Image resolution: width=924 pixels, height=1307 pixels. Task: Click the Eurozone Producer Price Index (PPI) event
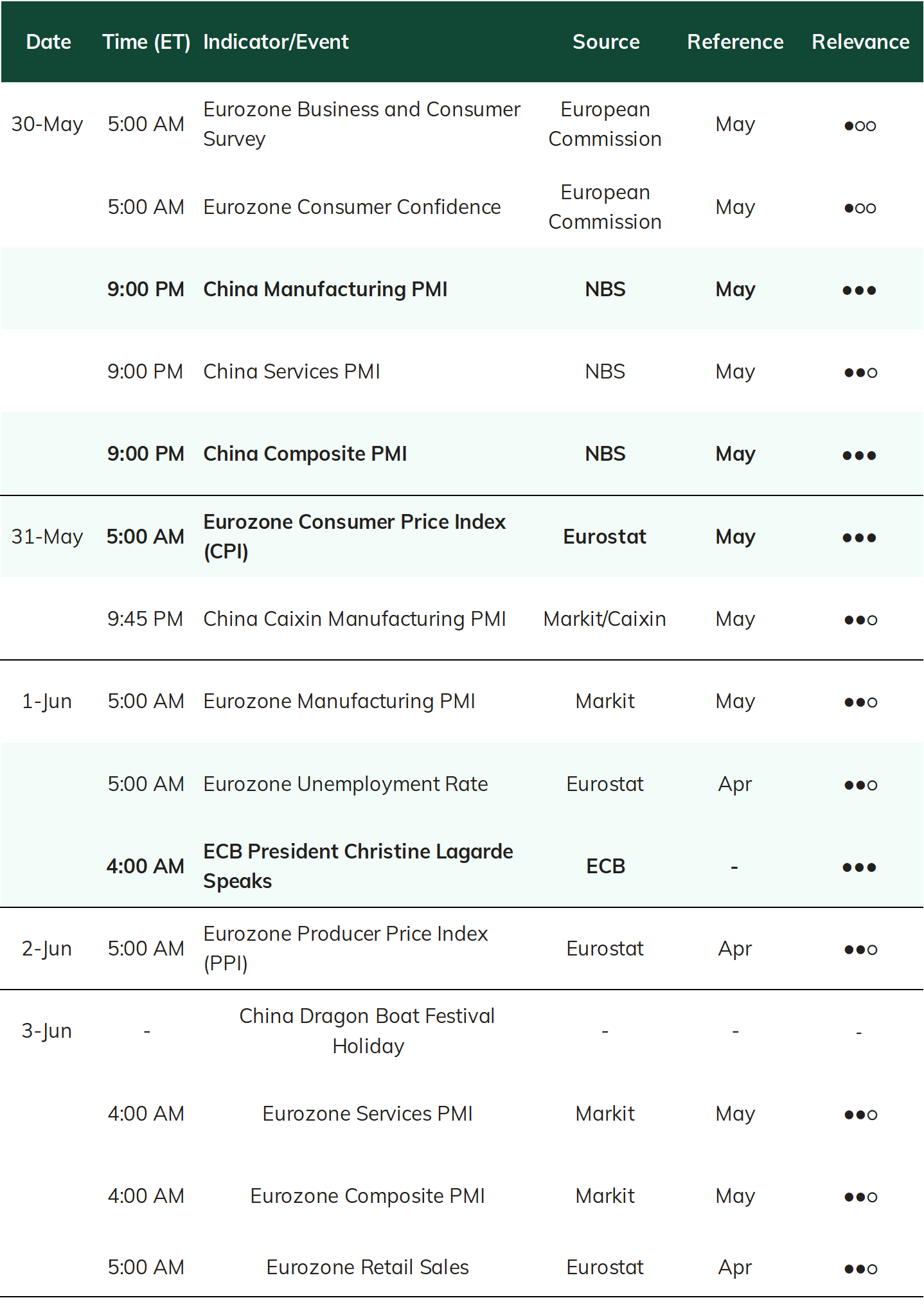[346, 948]
